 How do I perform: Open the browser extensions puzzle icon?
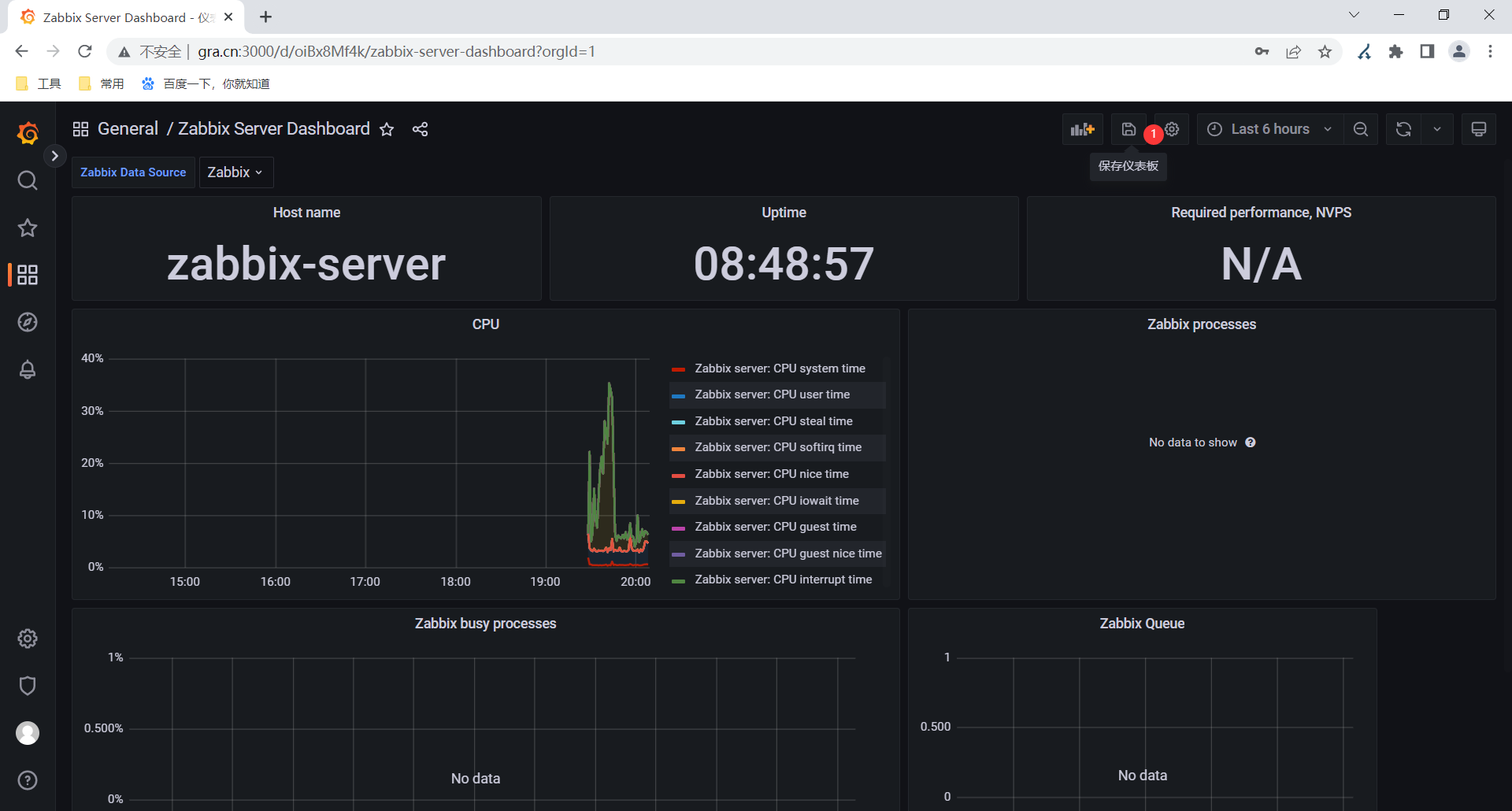click(x=1396, y=52)
